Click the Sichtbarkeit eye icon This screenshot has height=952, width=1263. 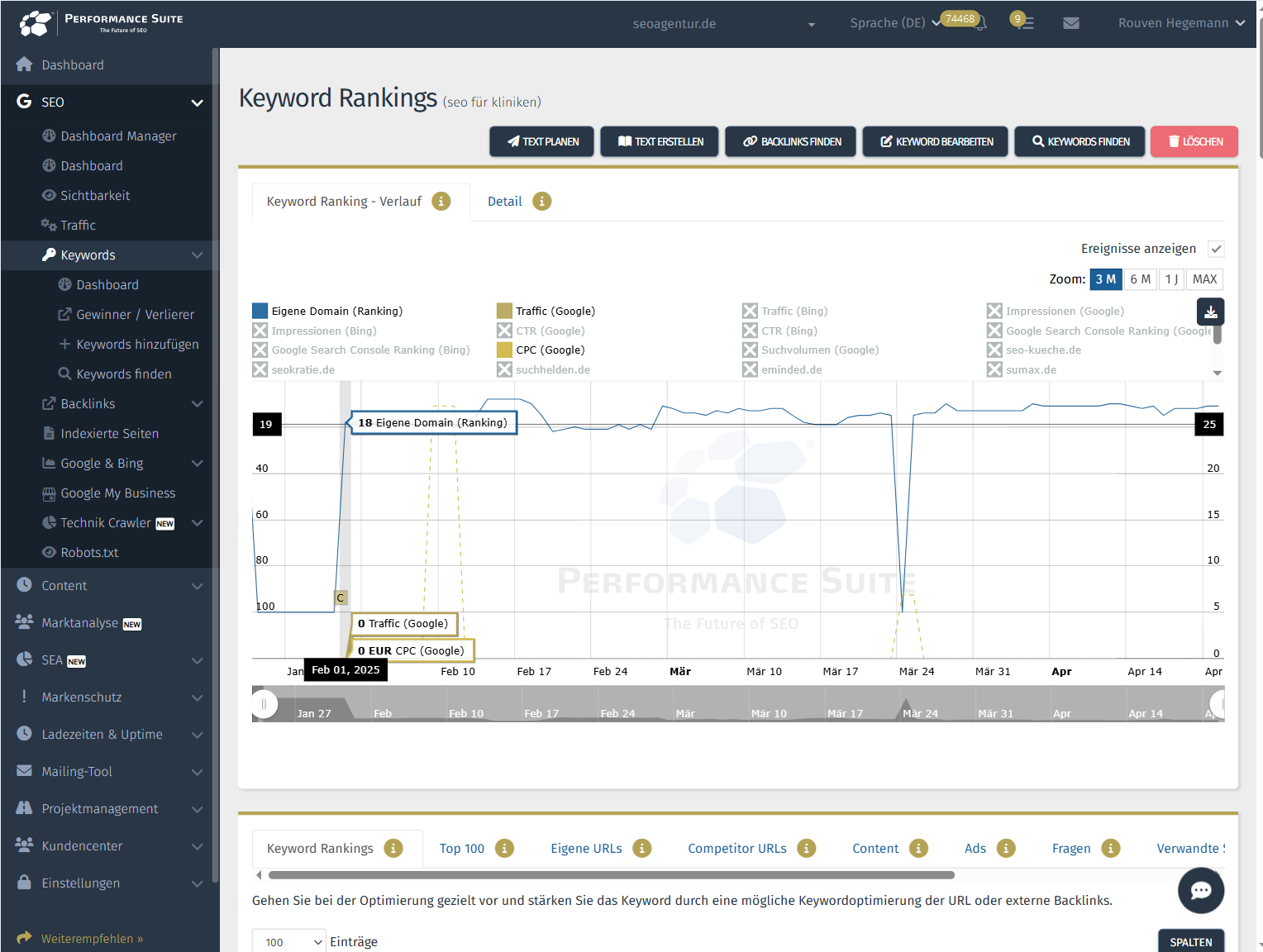click(49, 195)
